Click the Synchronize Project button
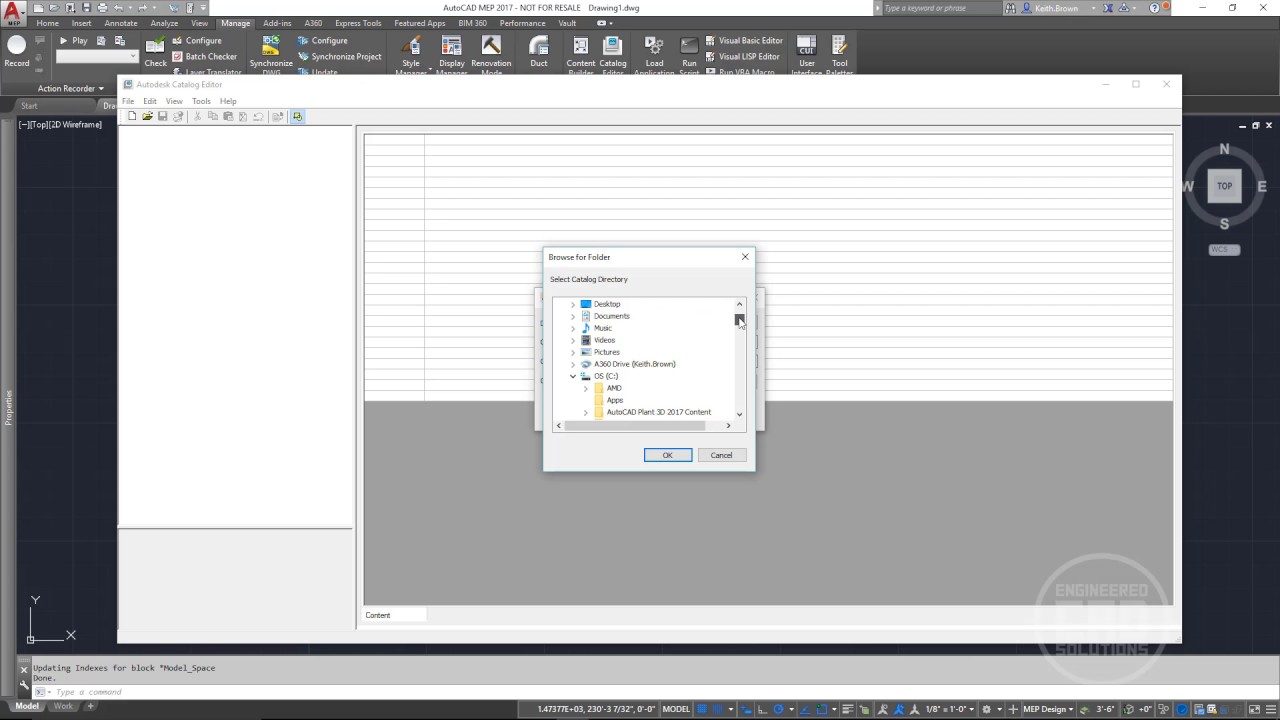This screenshot has height=720, width=1280. click(340, 57)
